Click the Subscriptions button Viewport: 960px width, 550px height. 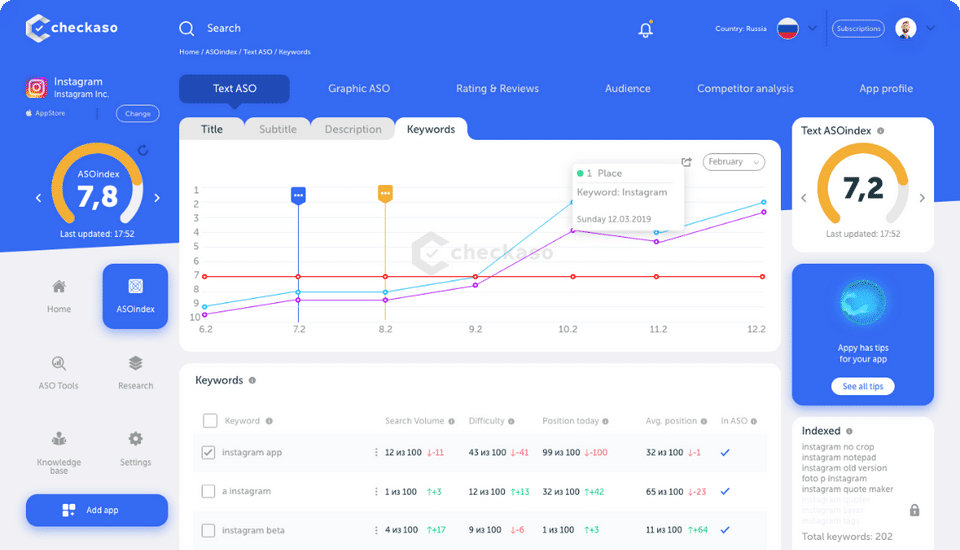pyautogui.click(x=858, y=28)
